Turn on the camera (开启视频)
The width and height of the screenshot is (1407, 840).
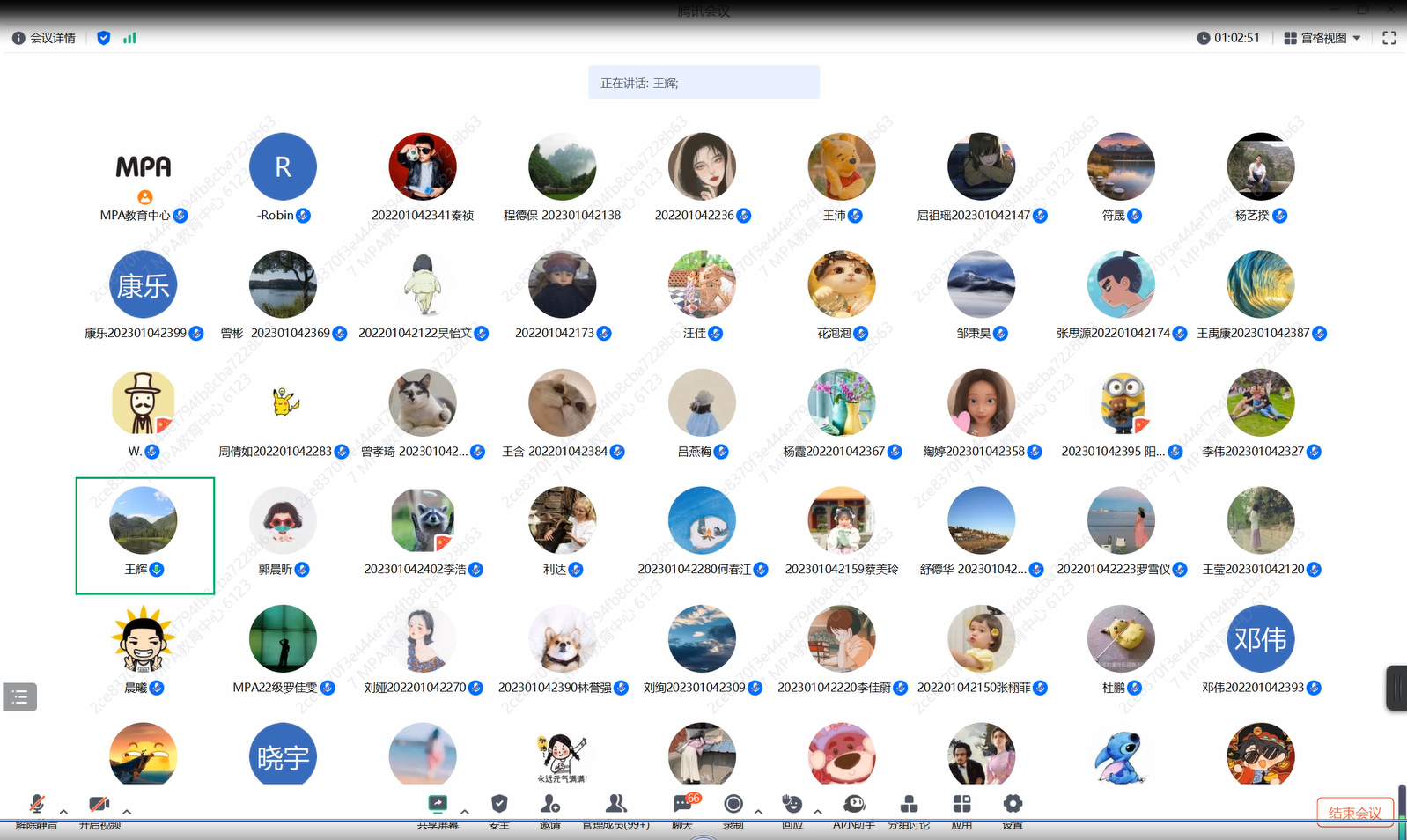pyautogui.click(x=99, y=805)
